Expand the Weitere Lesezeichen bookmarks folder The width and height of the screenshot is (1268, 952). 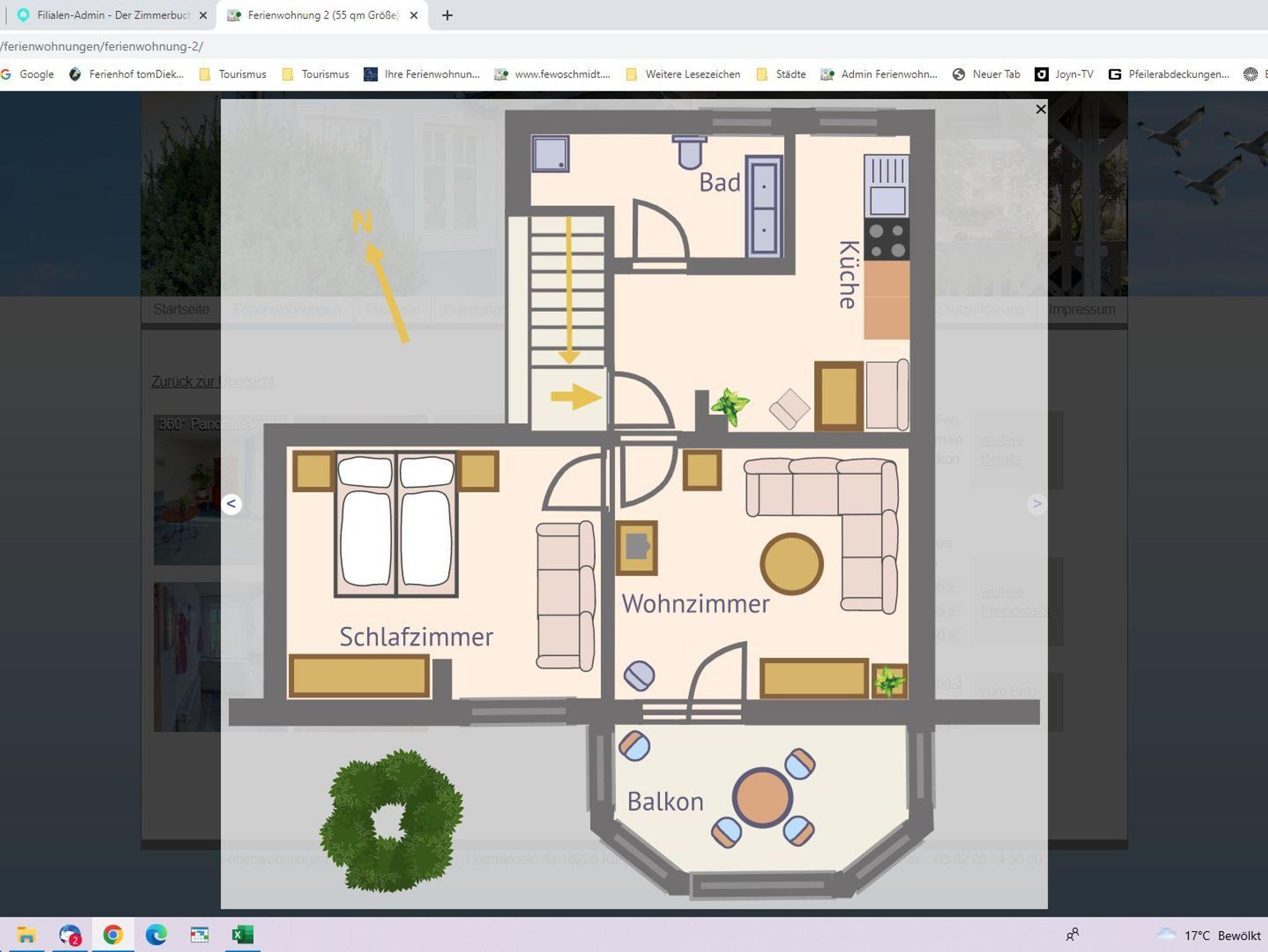tap(684, 74)
